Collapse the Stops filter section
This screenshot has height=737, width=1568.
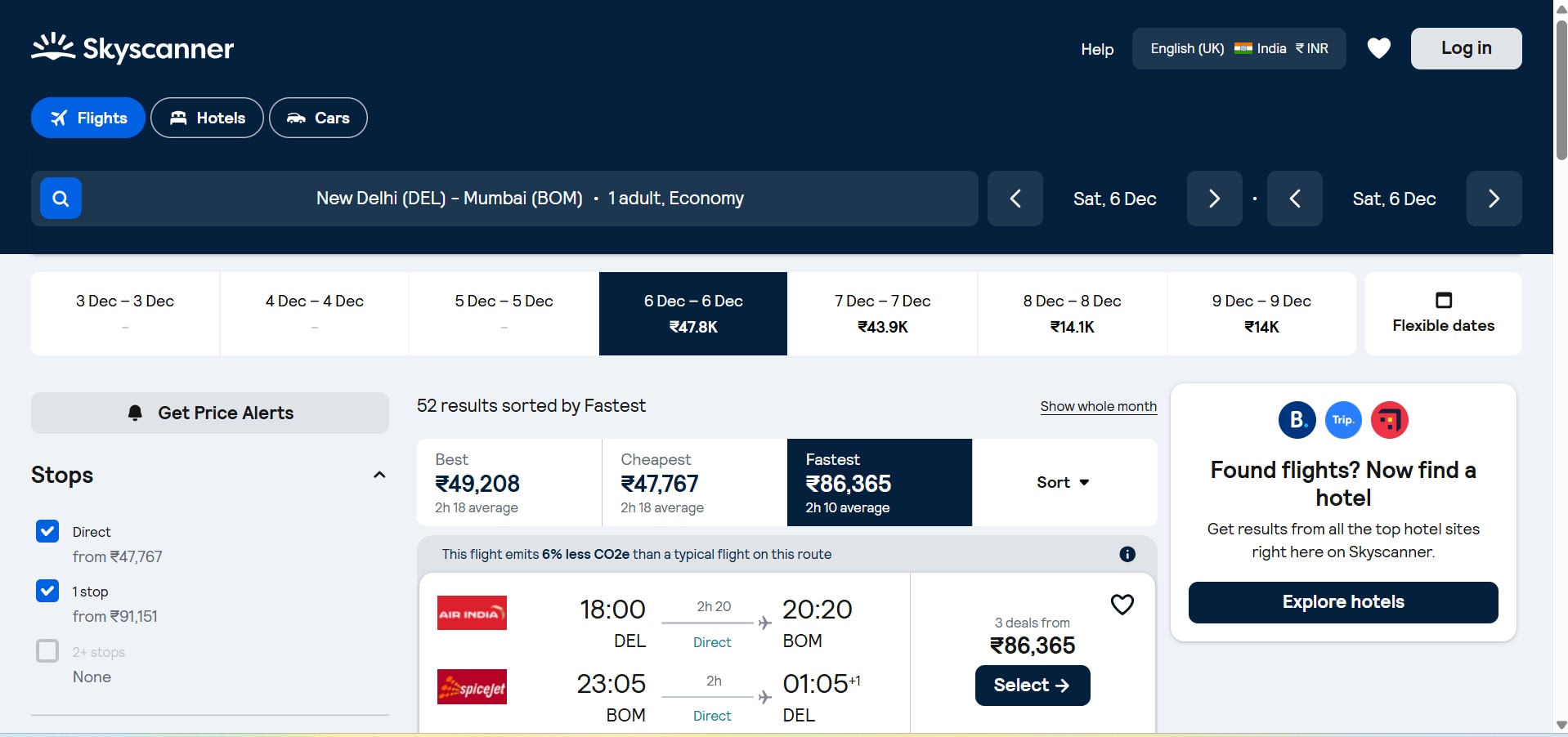379,475
